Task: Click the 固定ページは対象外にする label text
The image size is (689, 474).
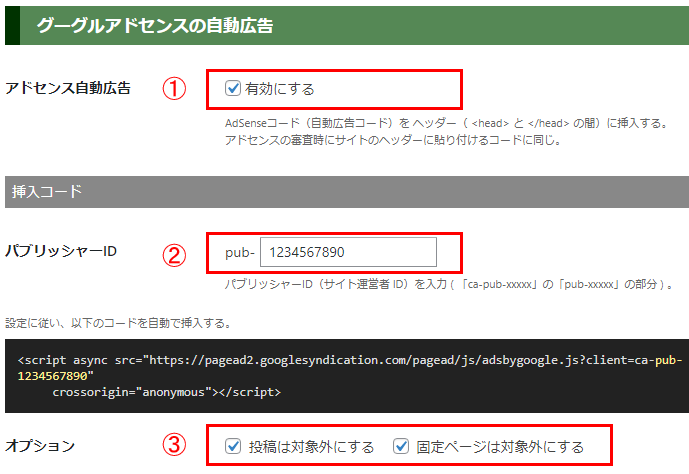Action: 500,447
